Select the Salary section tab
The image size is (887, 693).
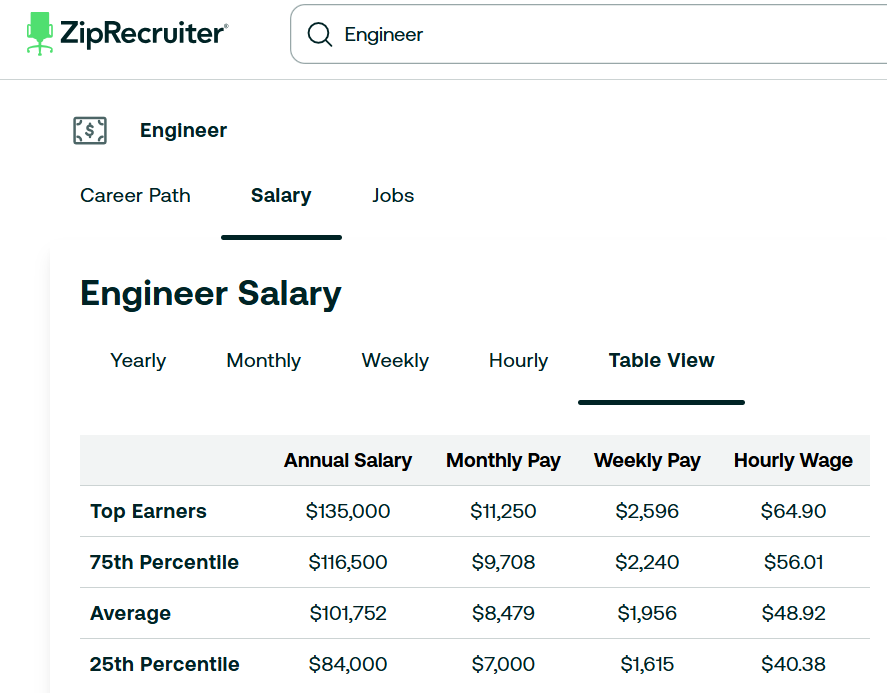[281, 196]
